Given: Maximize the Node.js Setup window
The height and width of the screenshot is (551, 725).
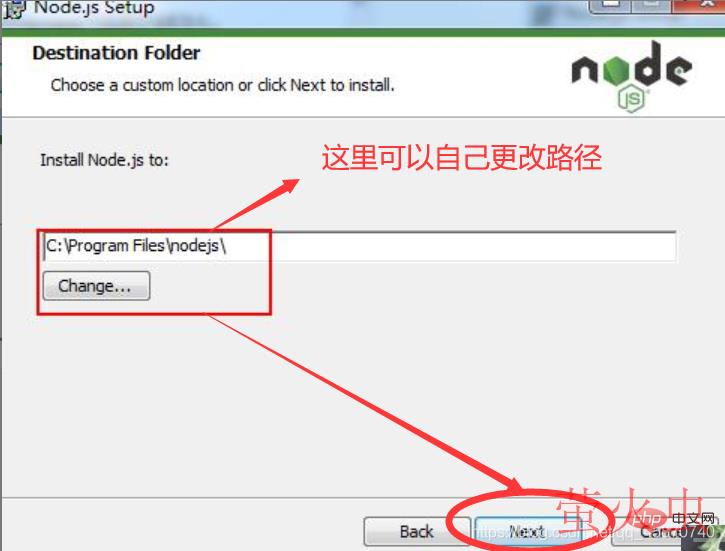Looking at the screenshot, I should [x=651, y=6].
